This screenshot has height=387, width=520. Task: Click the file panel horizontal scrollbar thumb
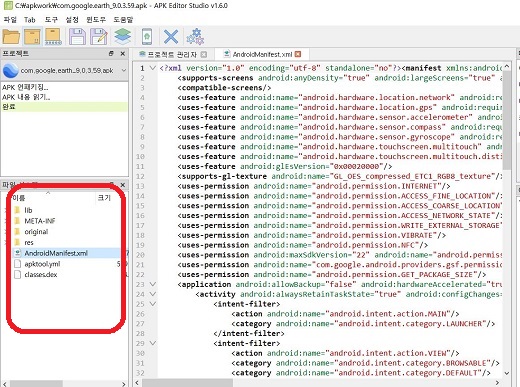click(35, 384)
